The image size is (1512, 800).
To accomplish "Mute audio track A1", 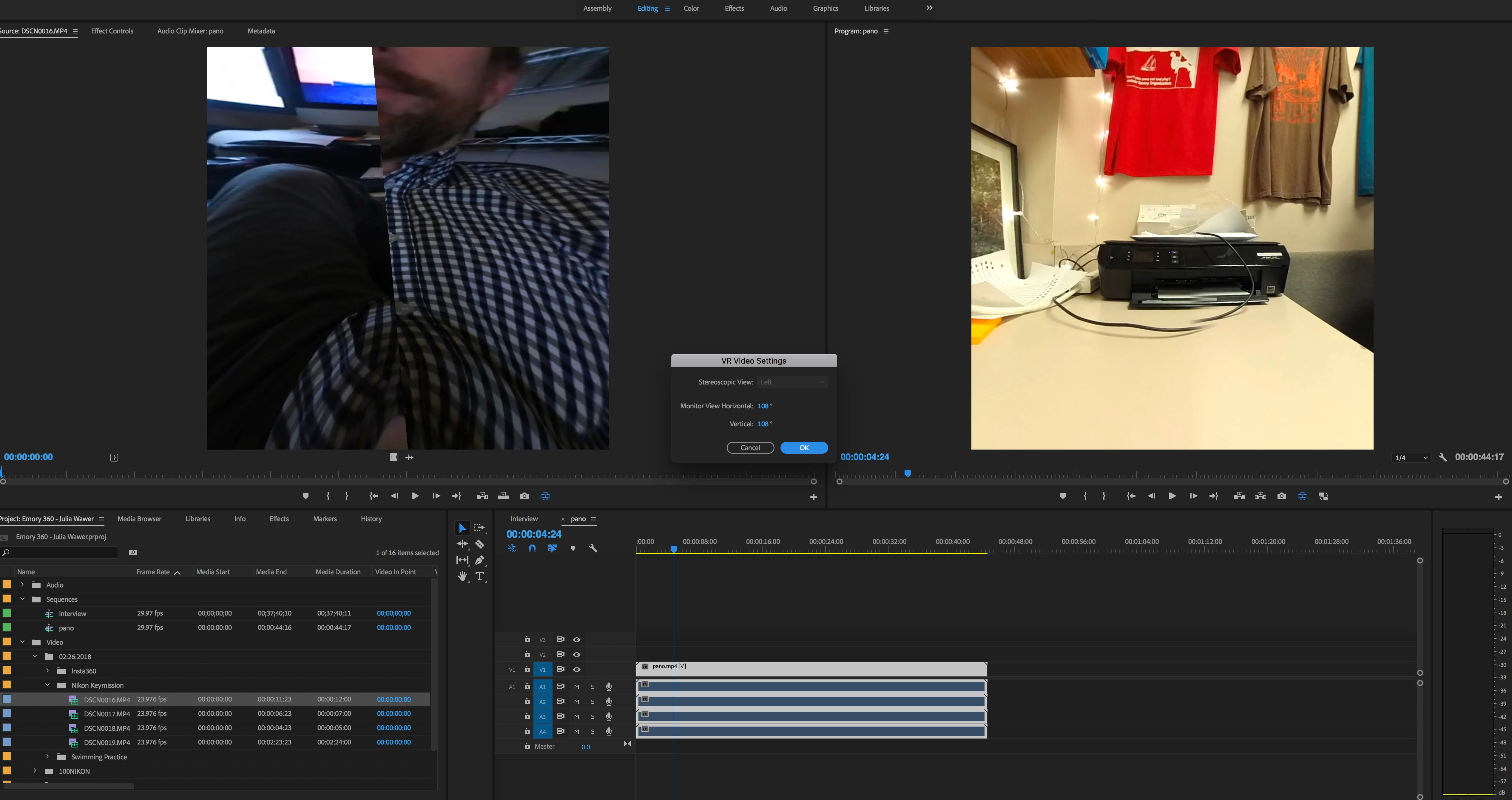I will (x=576, y=687).
